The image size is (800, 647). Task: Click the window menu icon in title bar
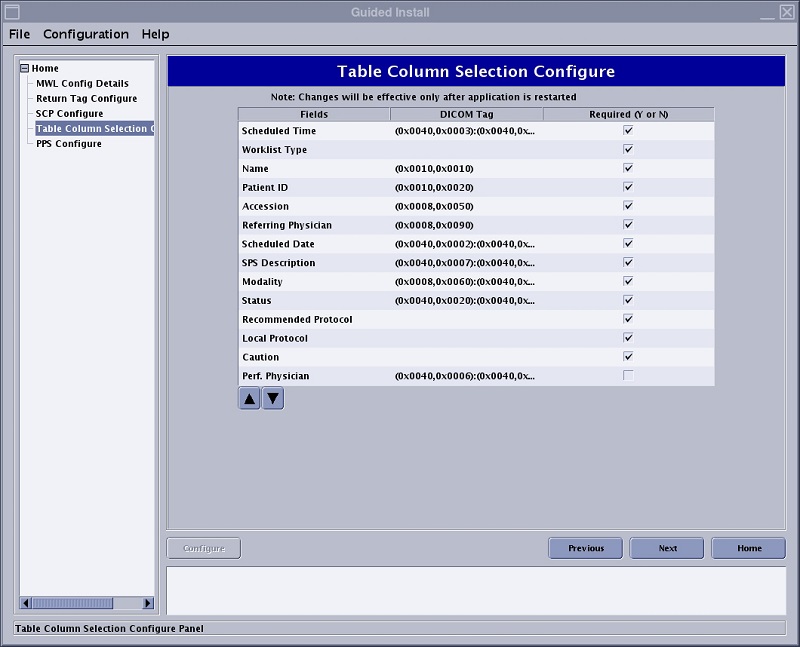tap(12, 11)
